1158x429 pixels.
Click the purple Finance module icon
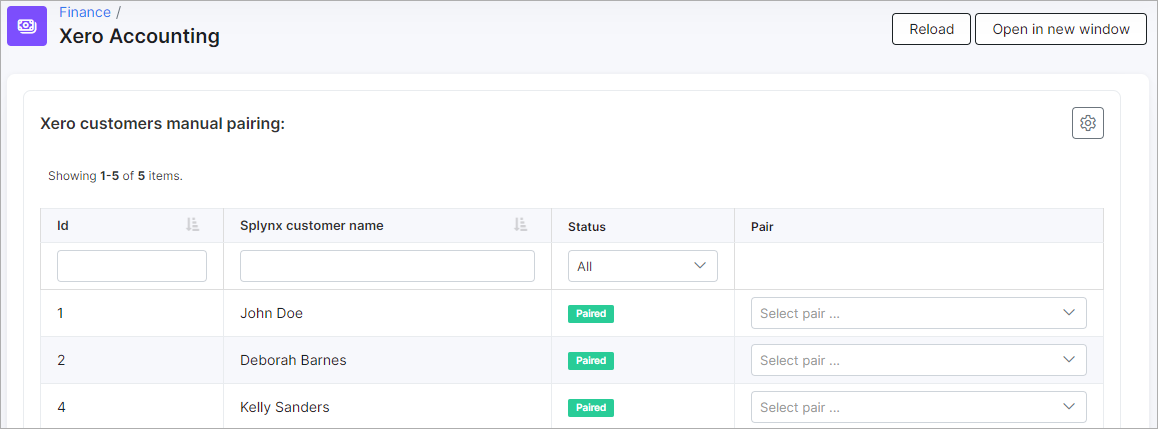[27, 26]
